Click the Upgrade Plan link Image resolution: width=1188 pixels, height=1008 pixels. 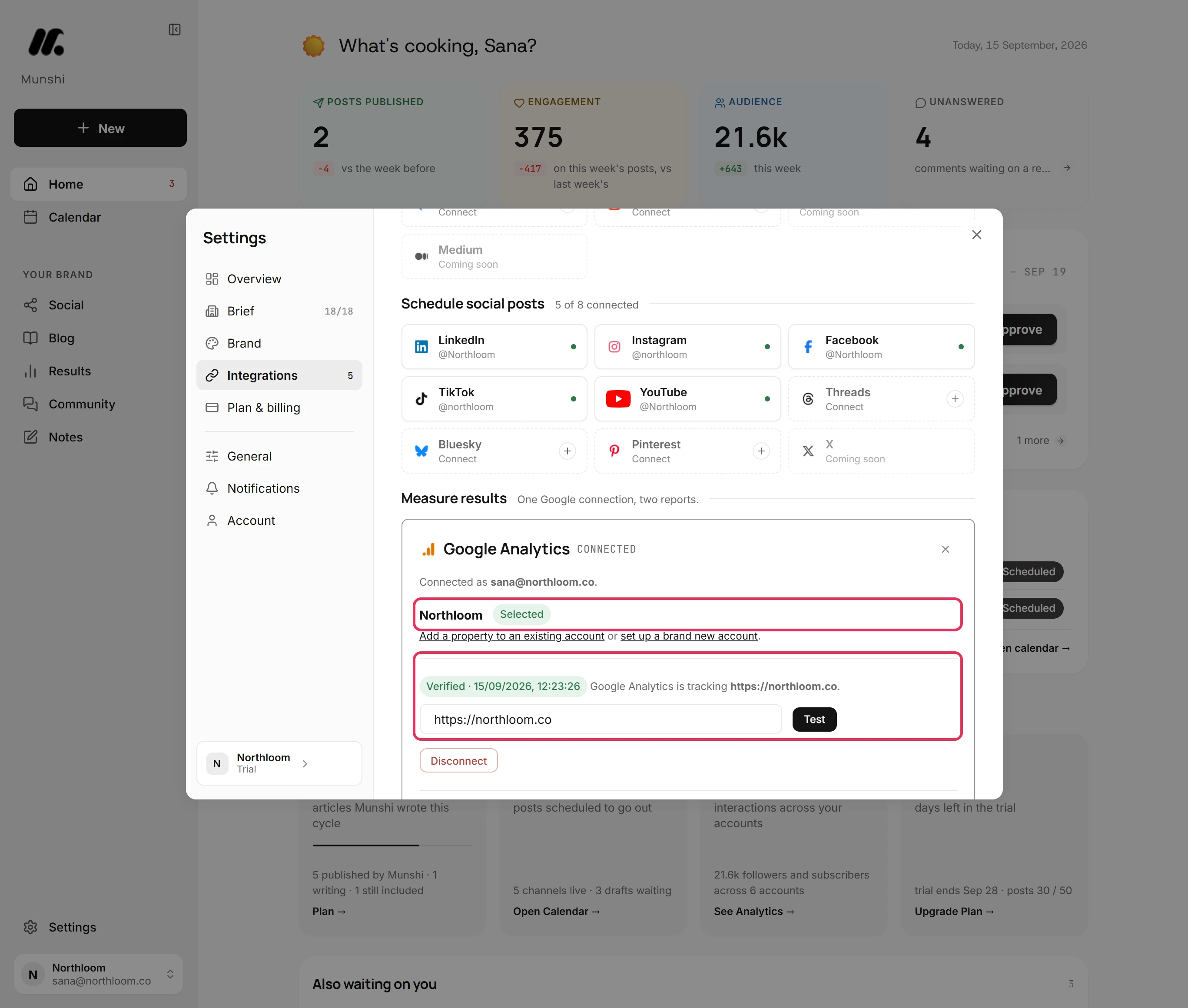[x=954, y=912]
